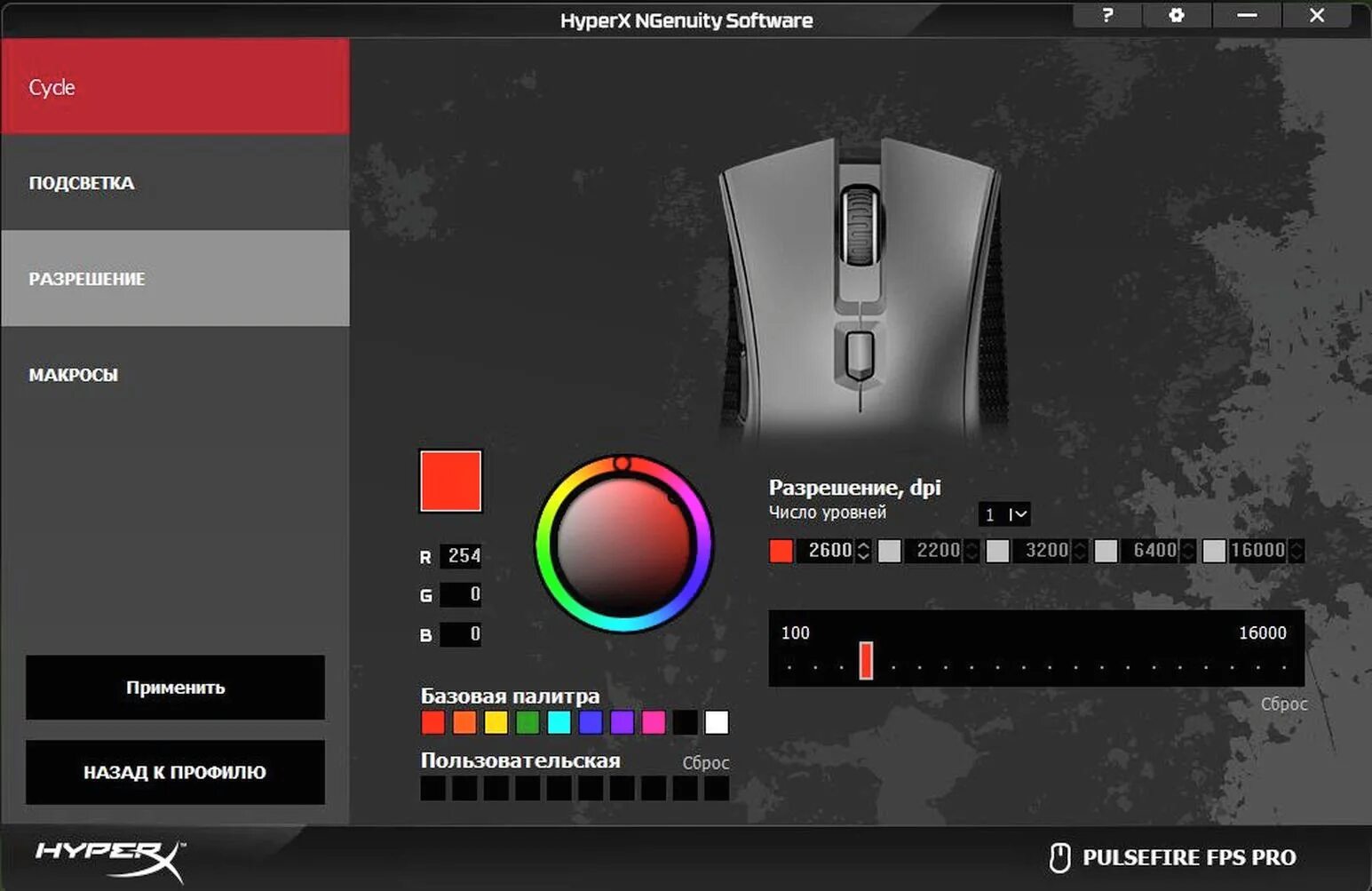Pick orange from the Базовая палитра

coord(464,722)
